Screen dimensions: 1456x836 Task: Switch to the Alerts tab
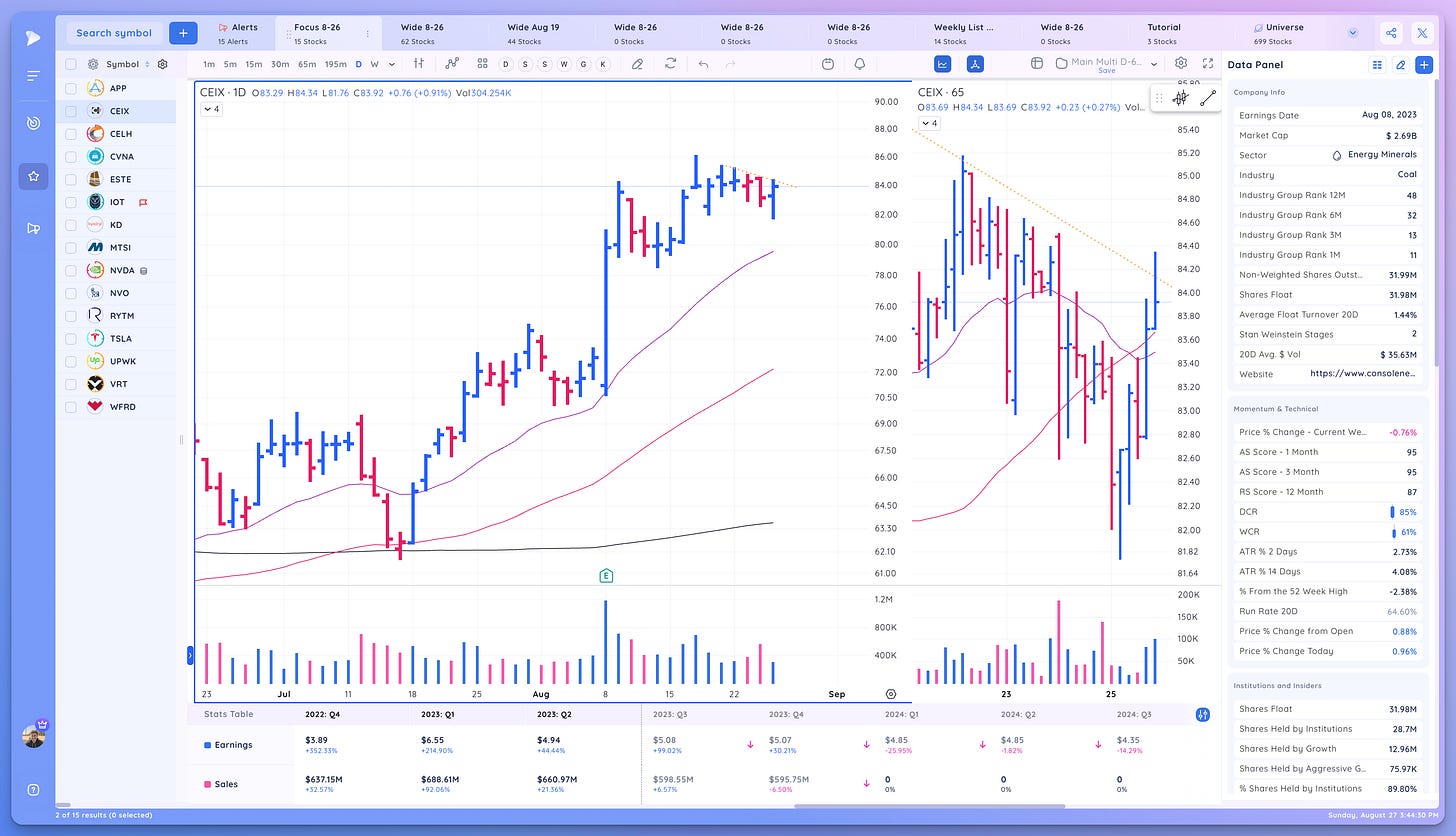click(238, 34)
